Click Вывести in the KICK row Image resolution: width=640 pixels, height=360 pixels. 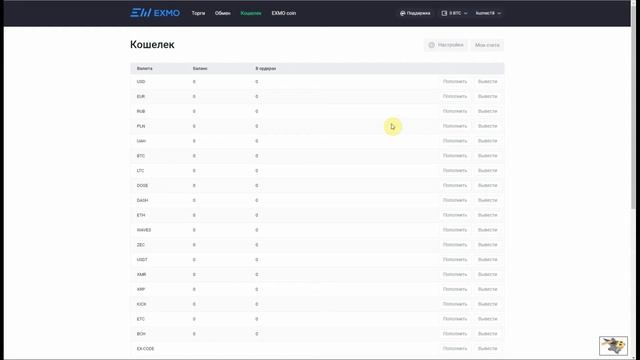point(487,304)
